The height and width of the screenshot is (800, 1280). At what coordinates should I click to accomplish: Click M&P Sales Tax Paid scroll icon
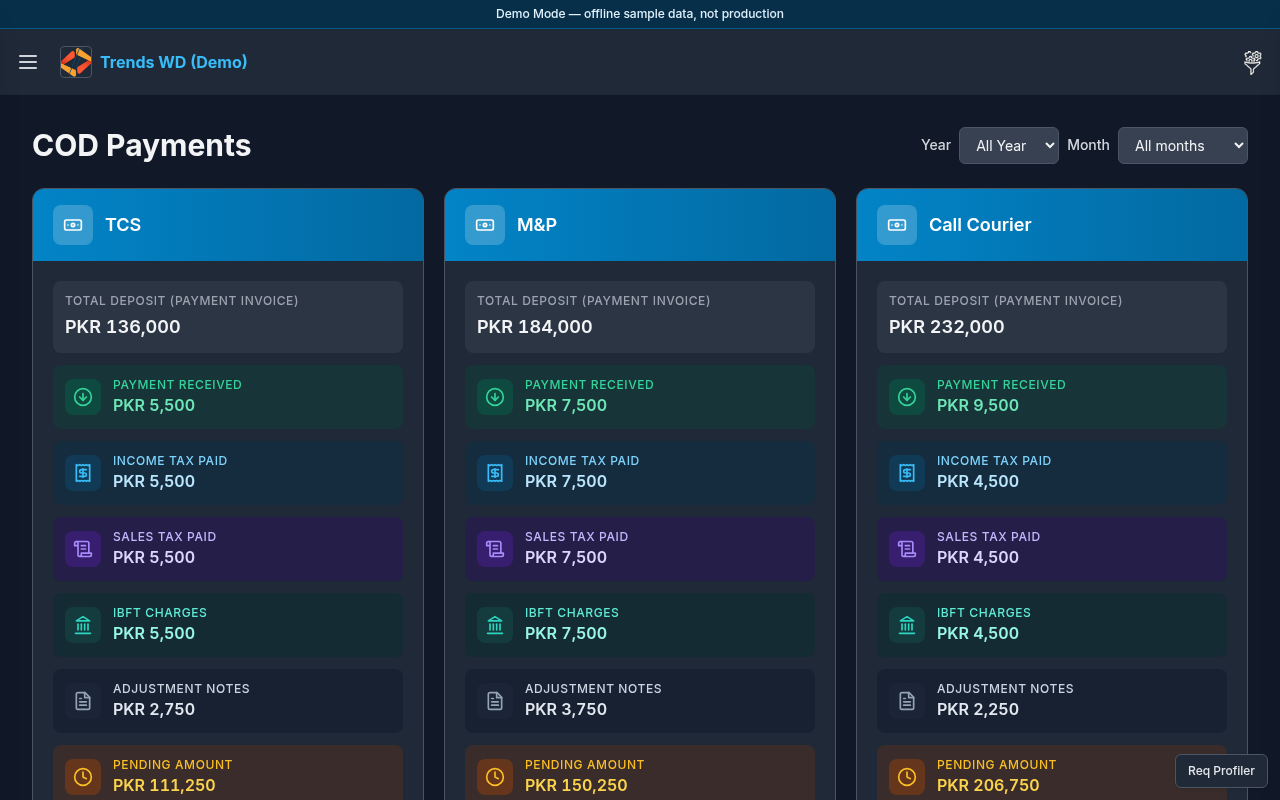(495, 549)
